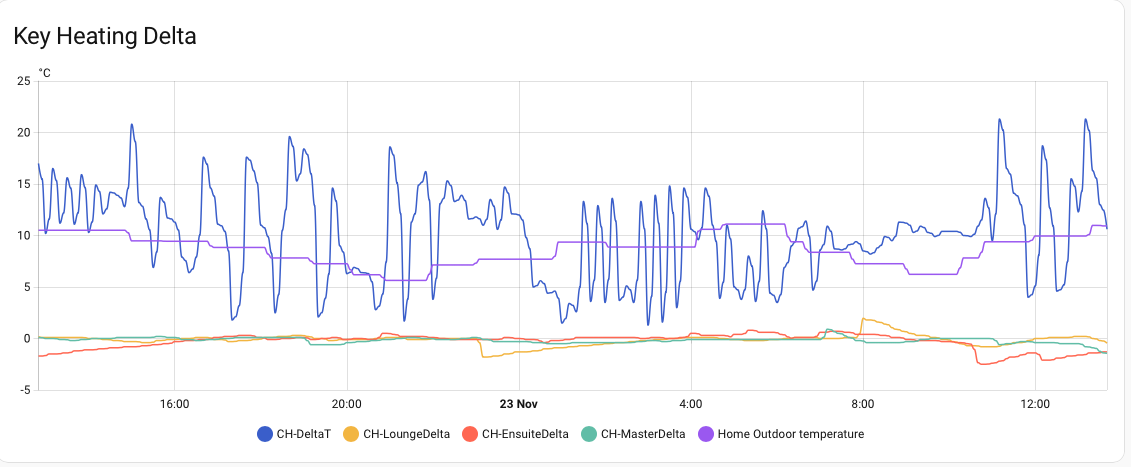This screenshot has height=467, width=1131.
Task: Click the teal CH-MasterDelta legend dot
Action: 589,434
